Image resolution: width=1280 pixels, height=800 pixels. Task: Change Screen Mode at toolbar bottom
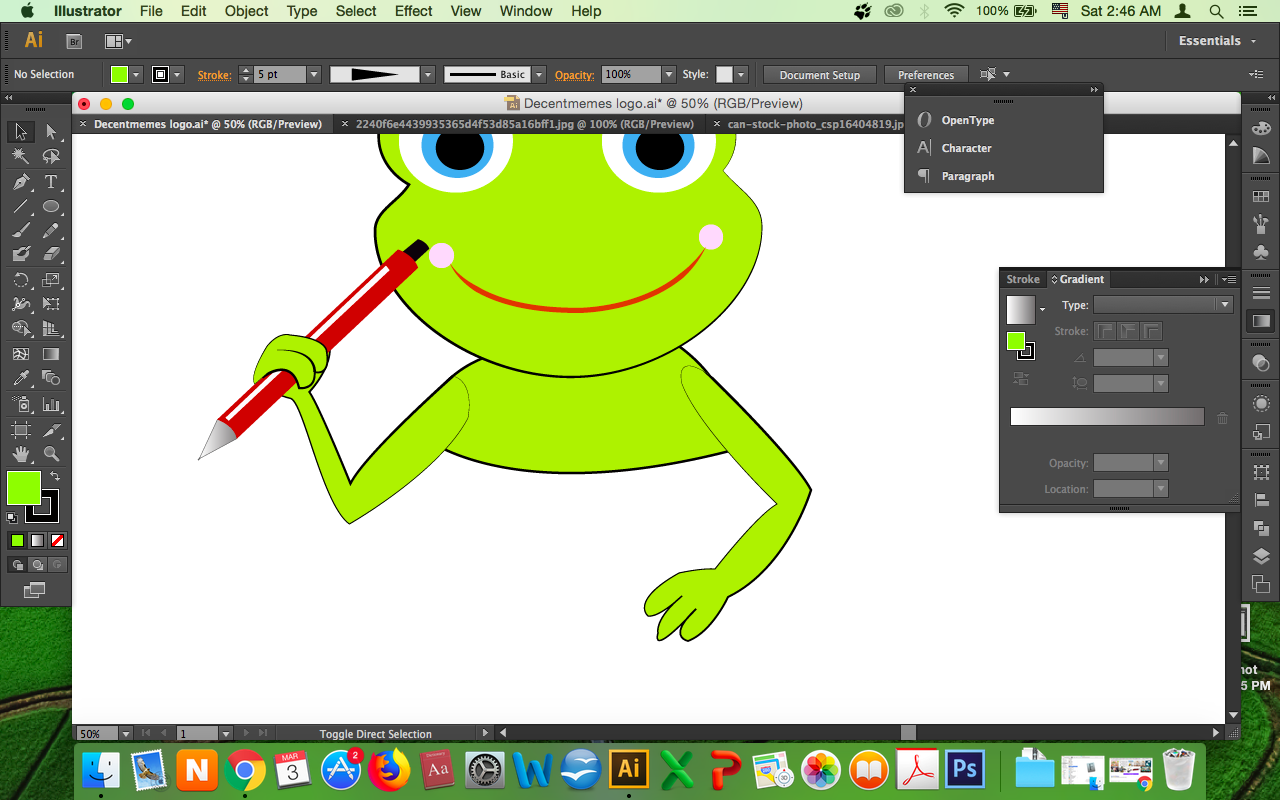[x=35, y=591]
